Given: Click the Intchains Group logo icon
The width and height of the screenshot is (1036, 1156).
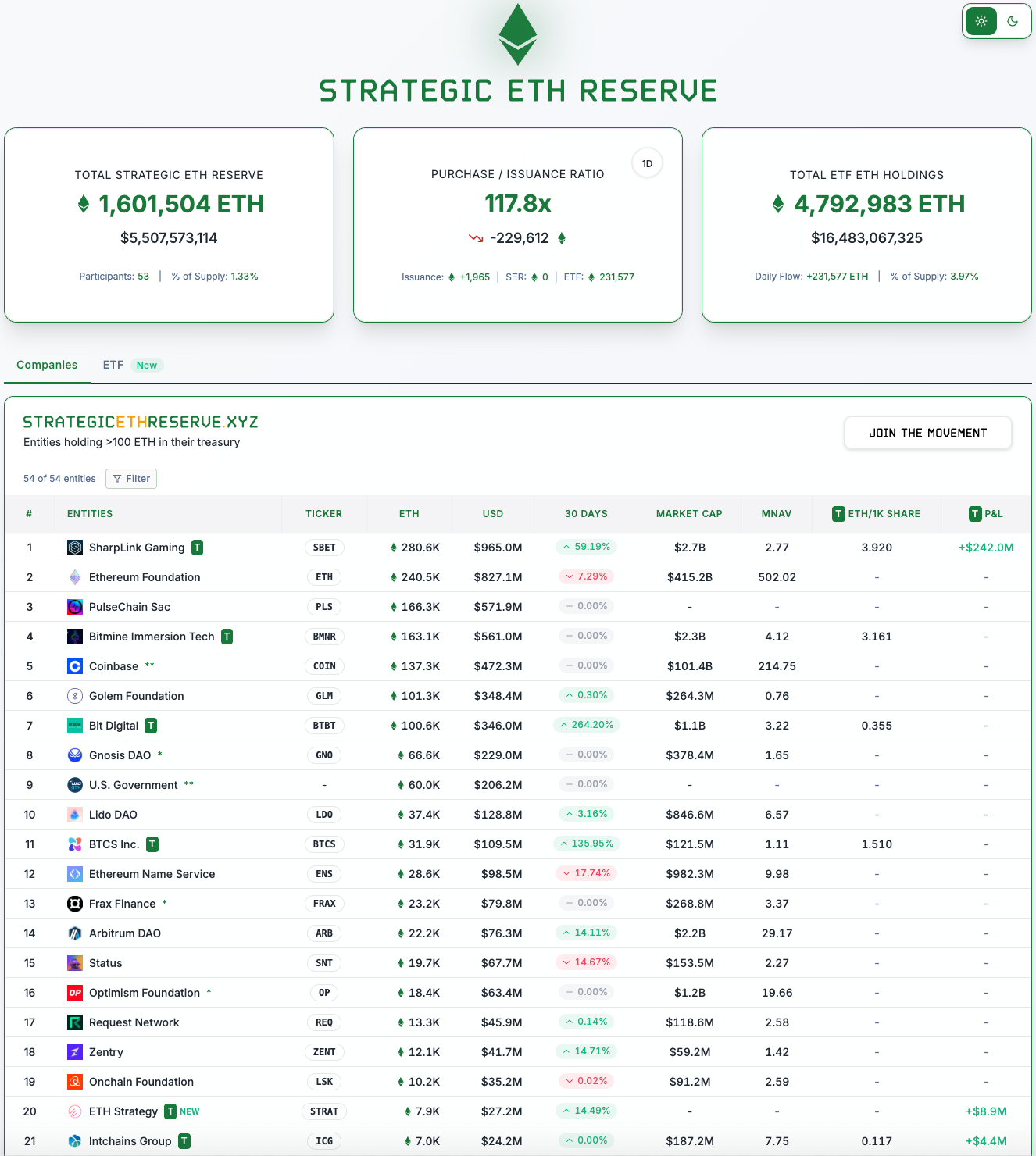Looking at the screenshot, I should click(x=75, y=1141).
